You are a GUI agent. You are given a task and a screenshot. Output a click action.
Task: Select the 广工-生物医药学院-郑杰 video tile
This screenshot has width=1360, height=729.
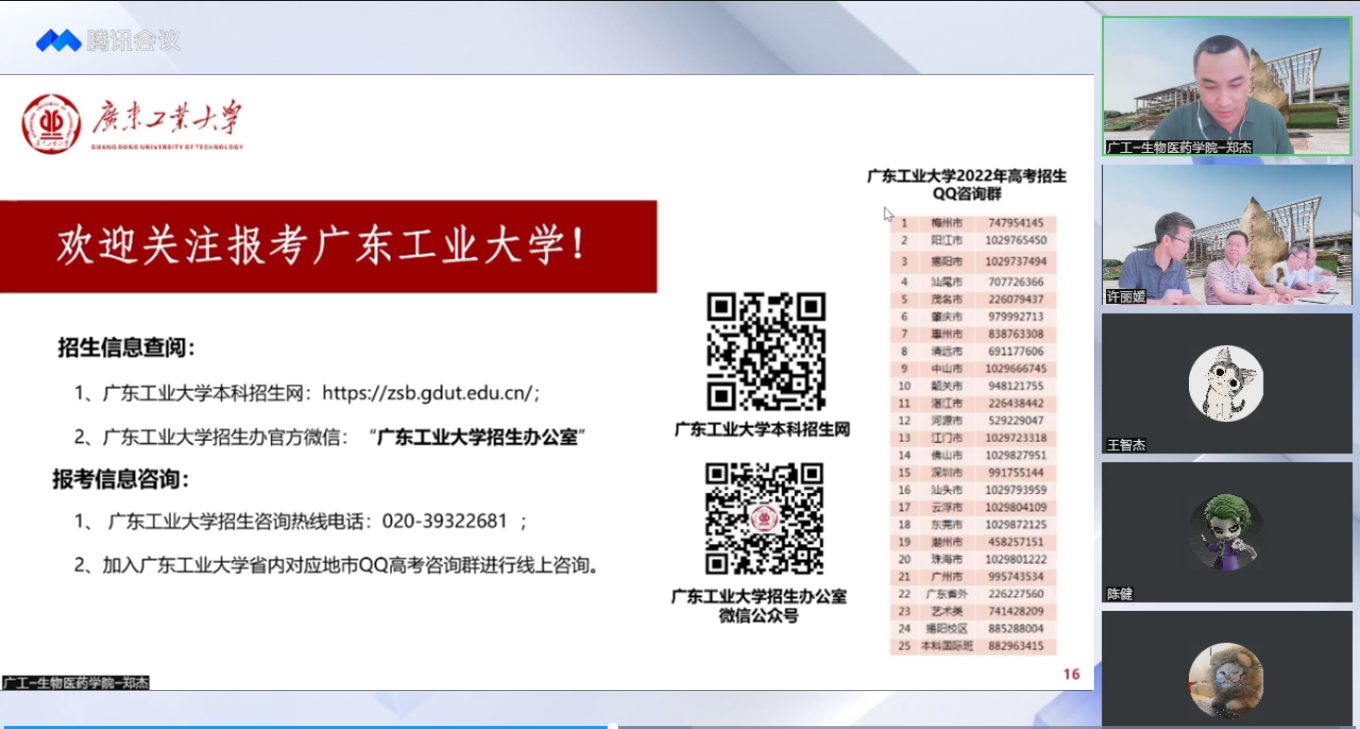coord(1226,86)
